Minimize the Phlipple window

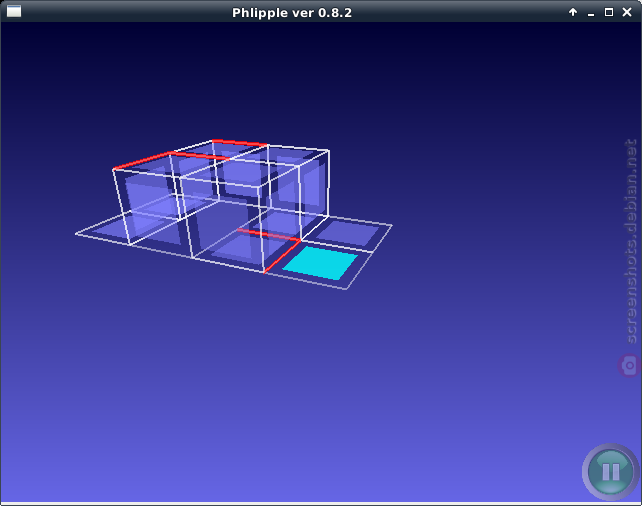(591, 13)
